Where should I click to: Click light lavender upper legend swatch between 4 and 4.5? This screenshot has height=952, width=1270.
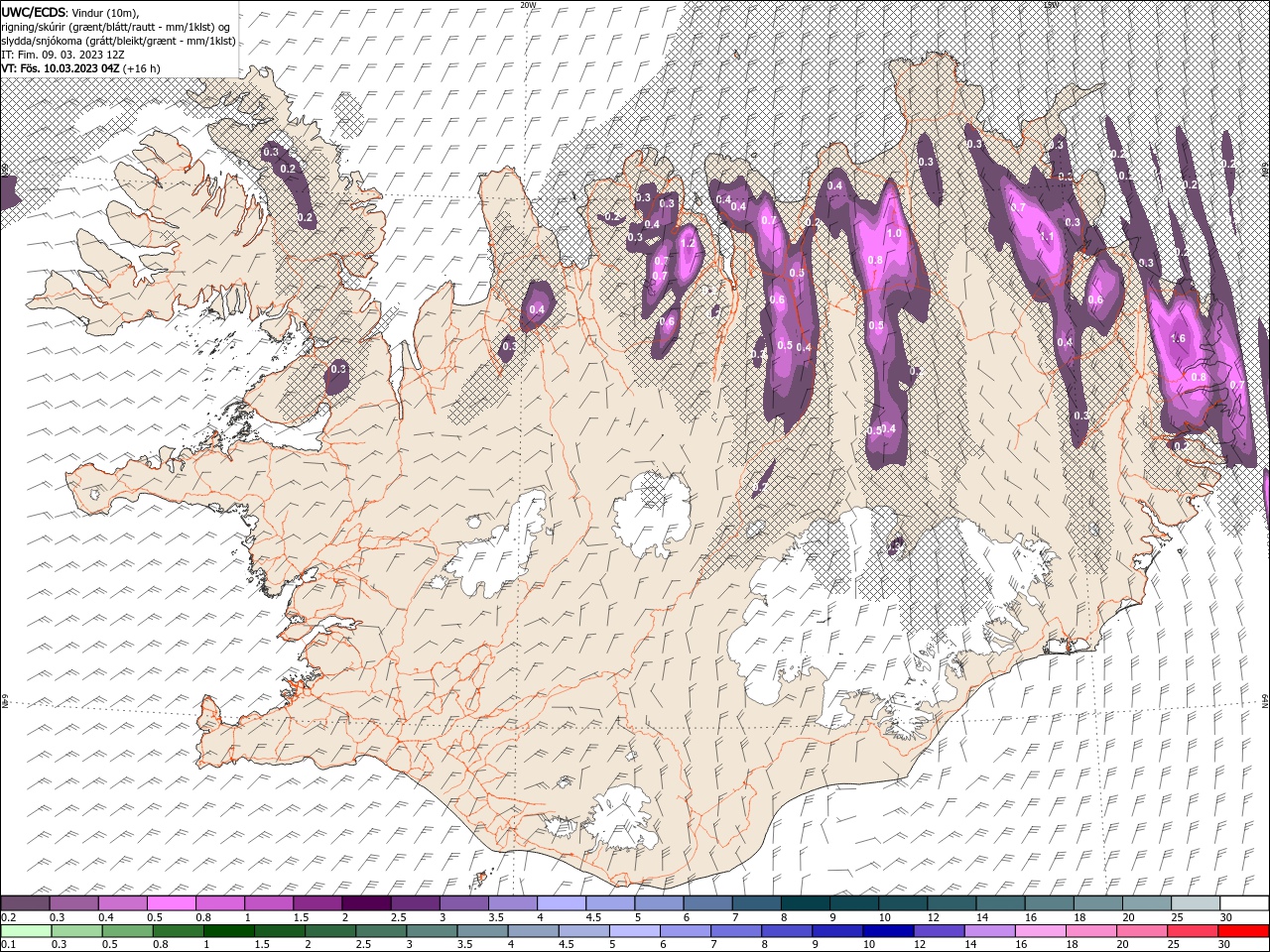561,903
